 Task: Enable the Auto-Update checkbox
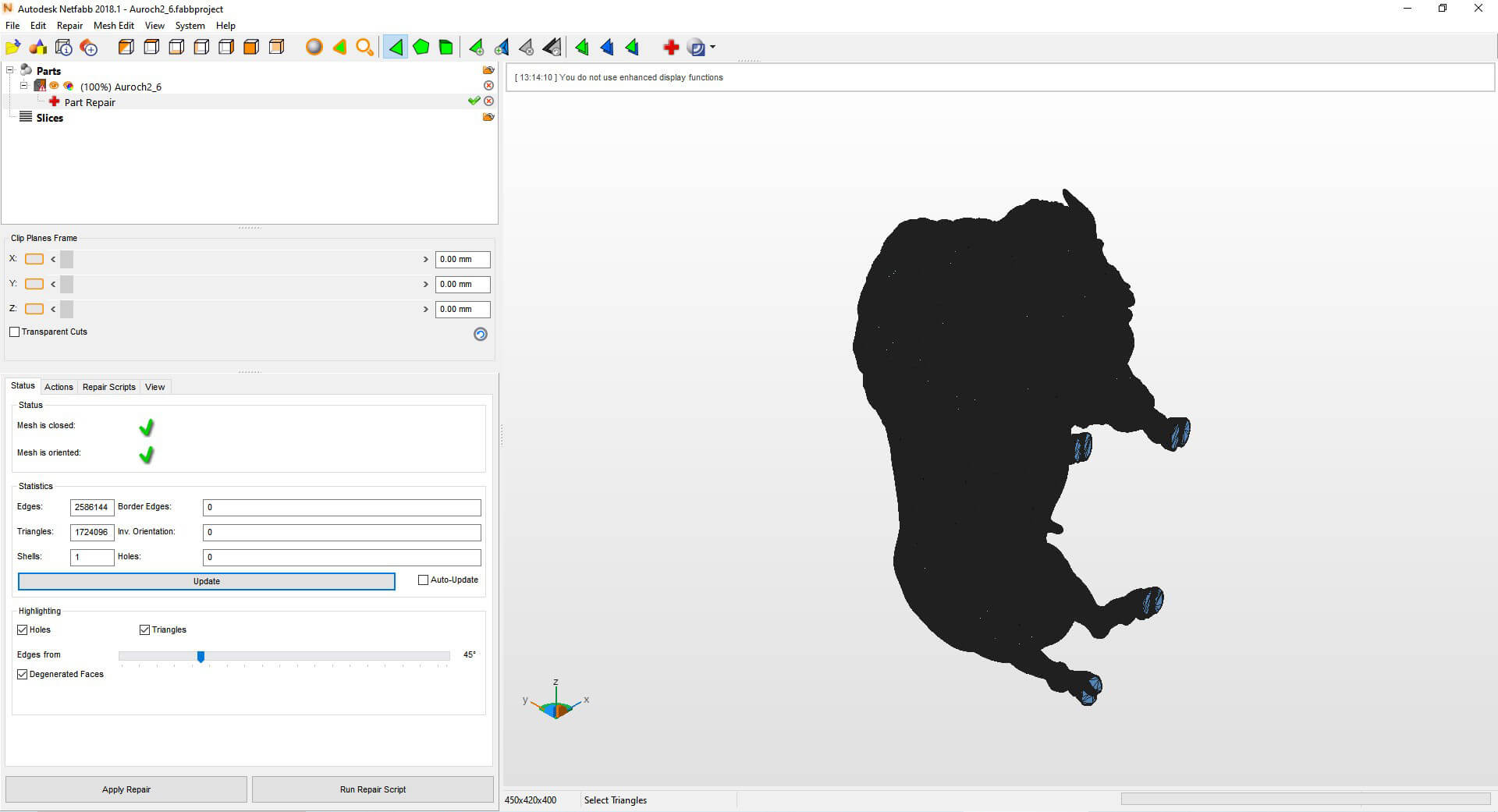click(424, 580)
